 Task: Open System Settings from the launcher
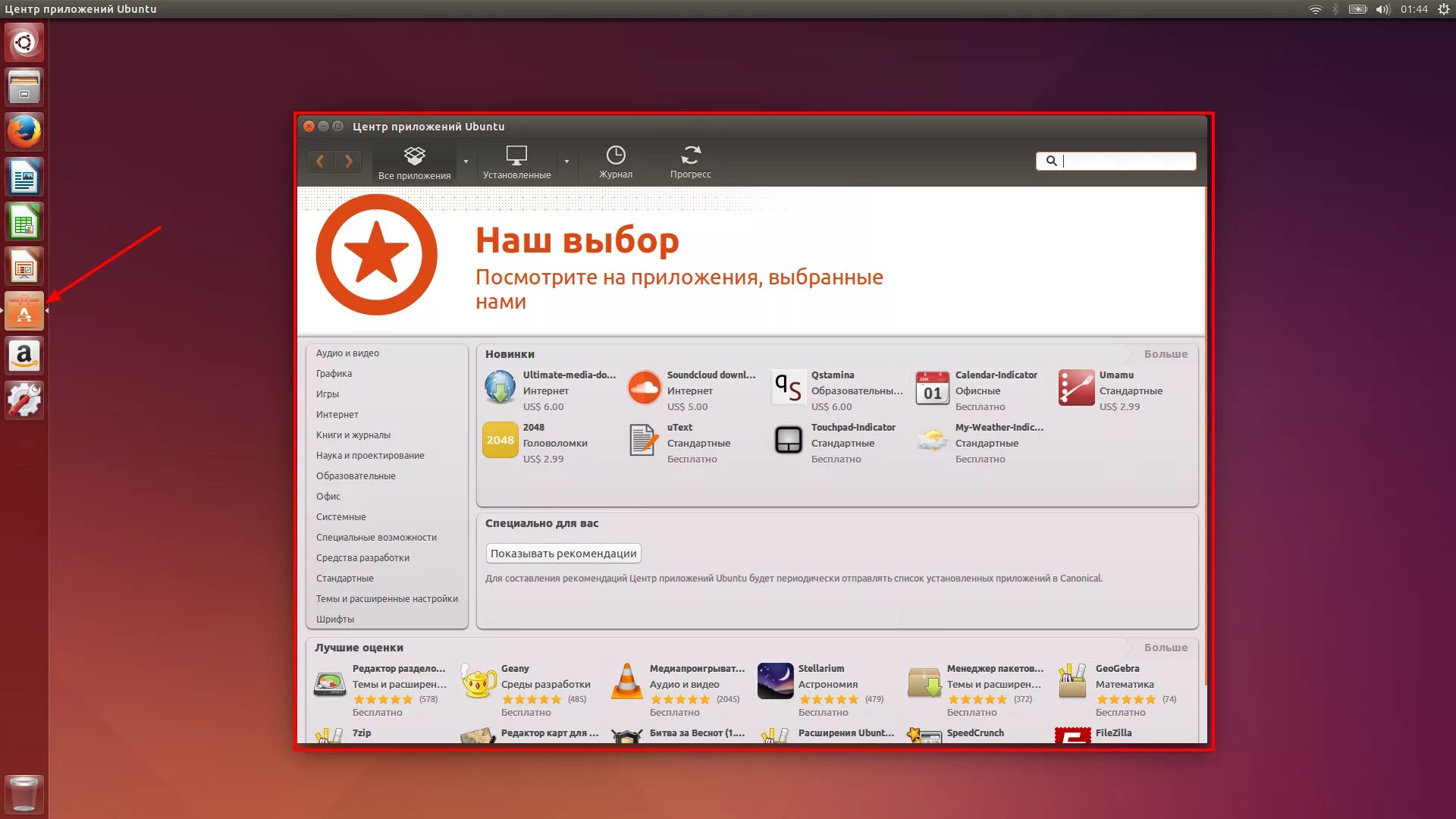coord(24,400)
